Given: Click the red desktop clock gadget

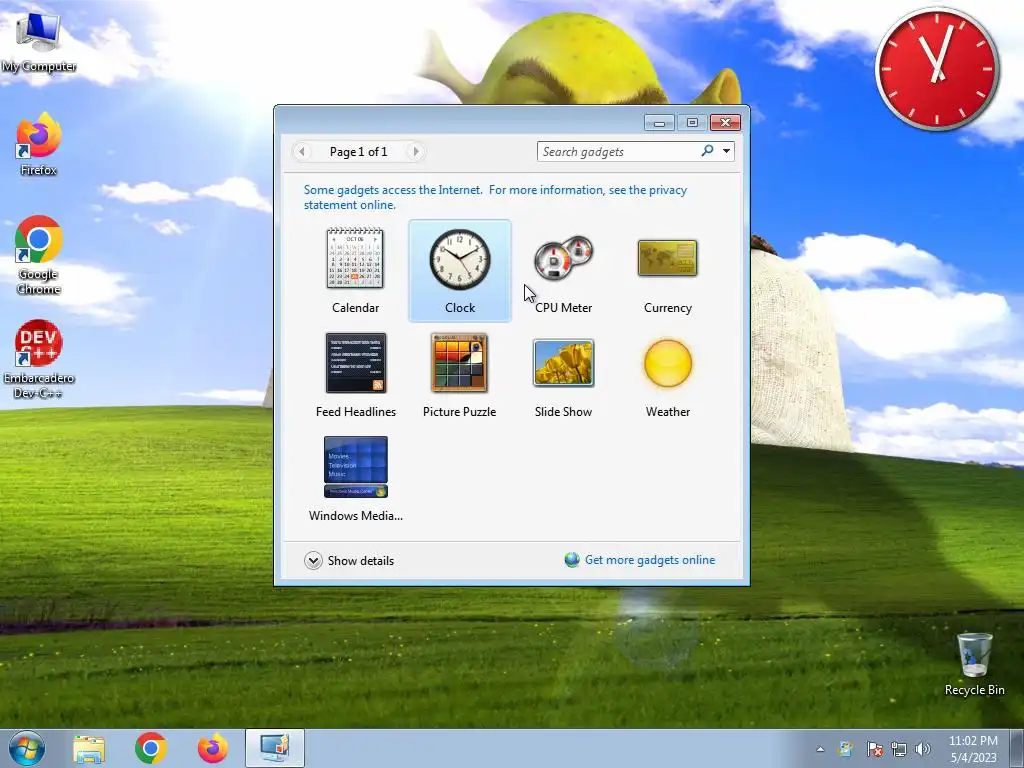Looking at the screenshot, I should pyautogui.click(x=937, y=69).
